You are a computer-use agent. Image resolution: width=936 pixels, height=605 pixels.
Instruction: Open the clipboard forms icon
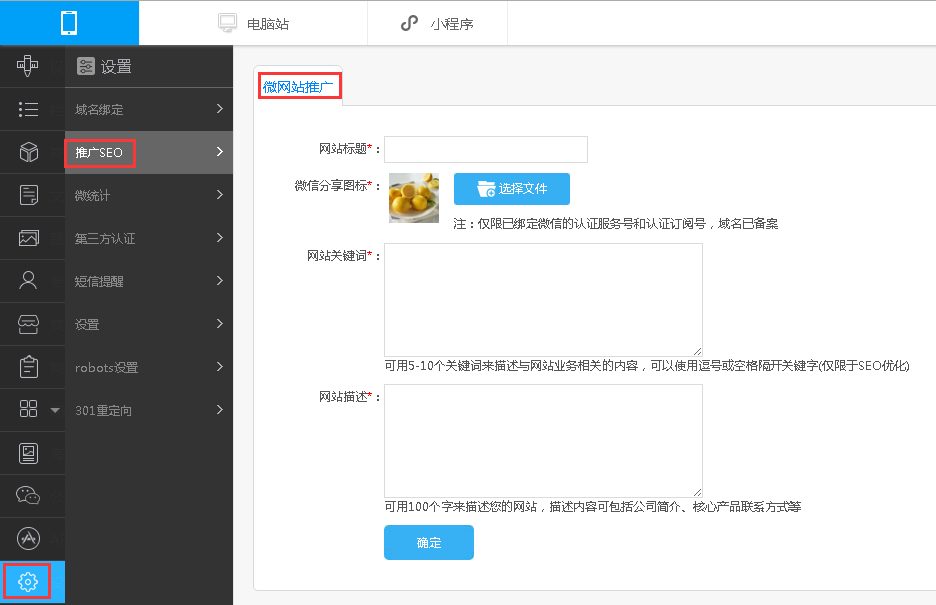pos(27,367)
